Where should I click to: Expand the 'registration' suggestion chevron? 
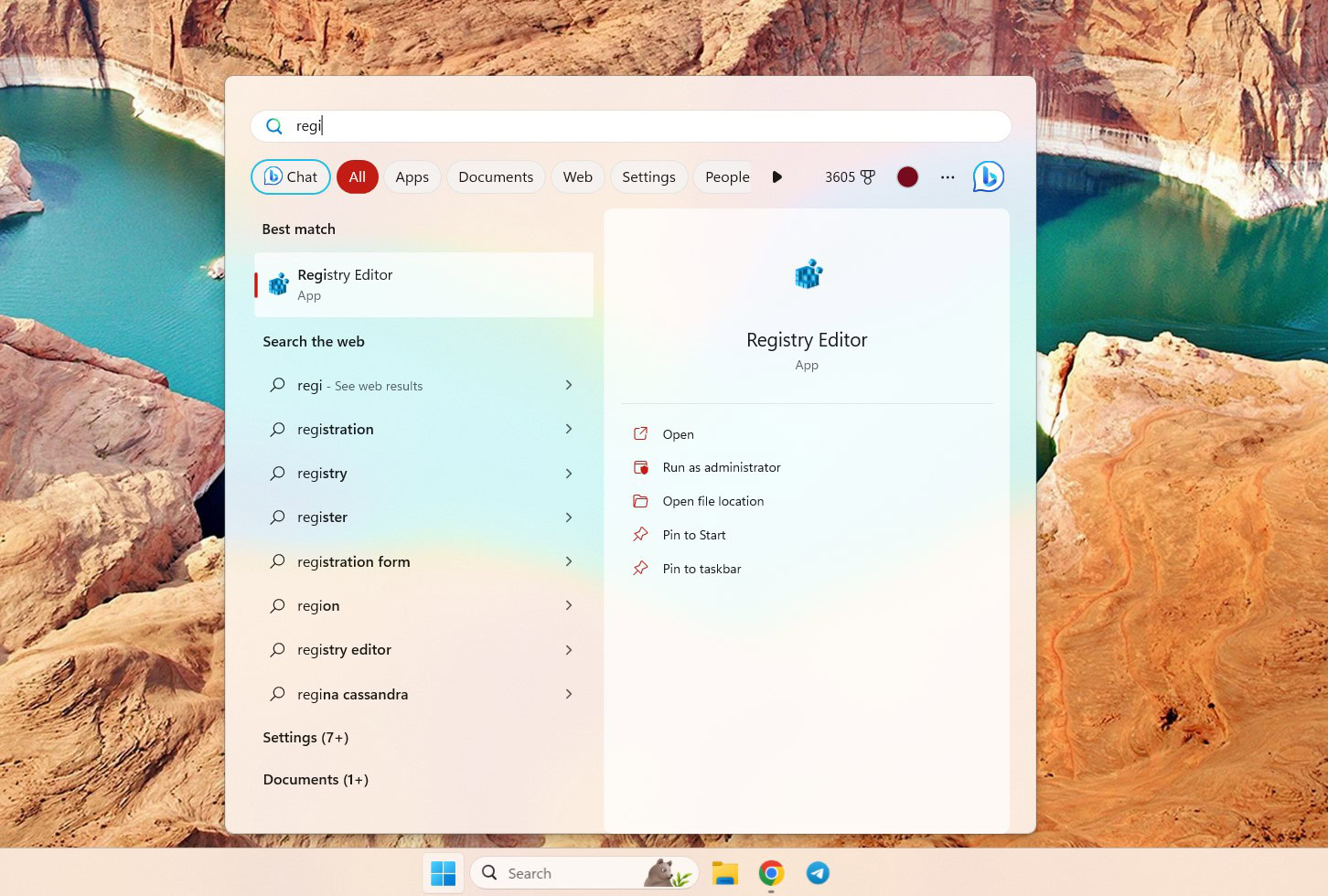coord(569,429)
